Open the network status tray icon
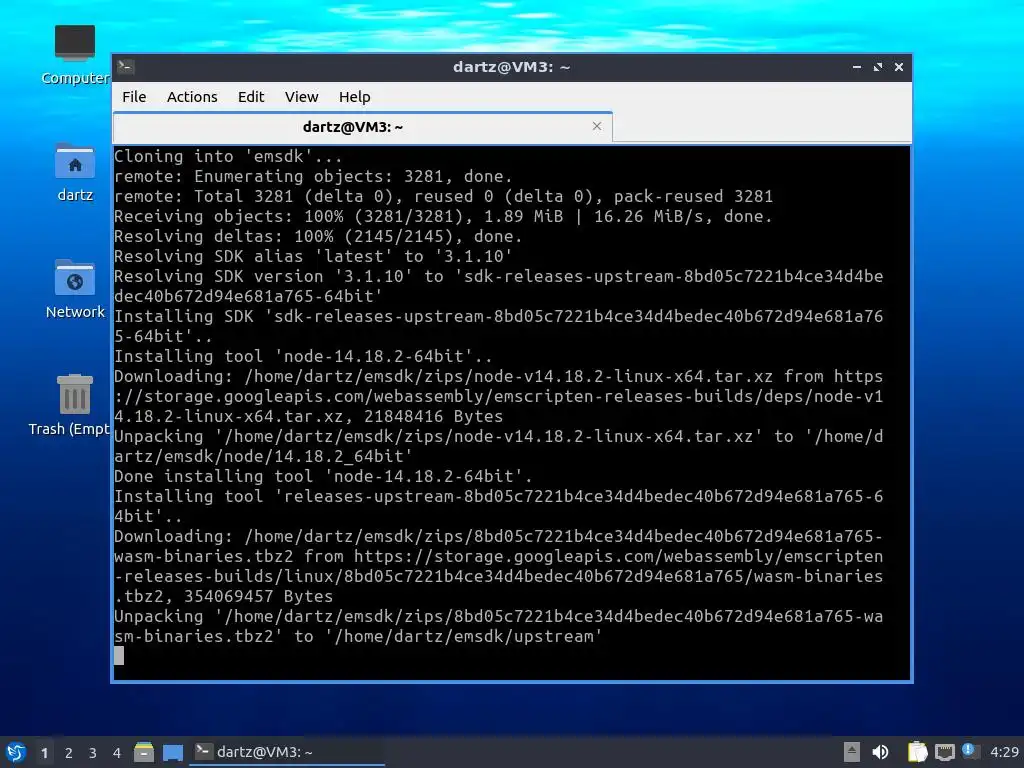 click(x=944, y=752)
